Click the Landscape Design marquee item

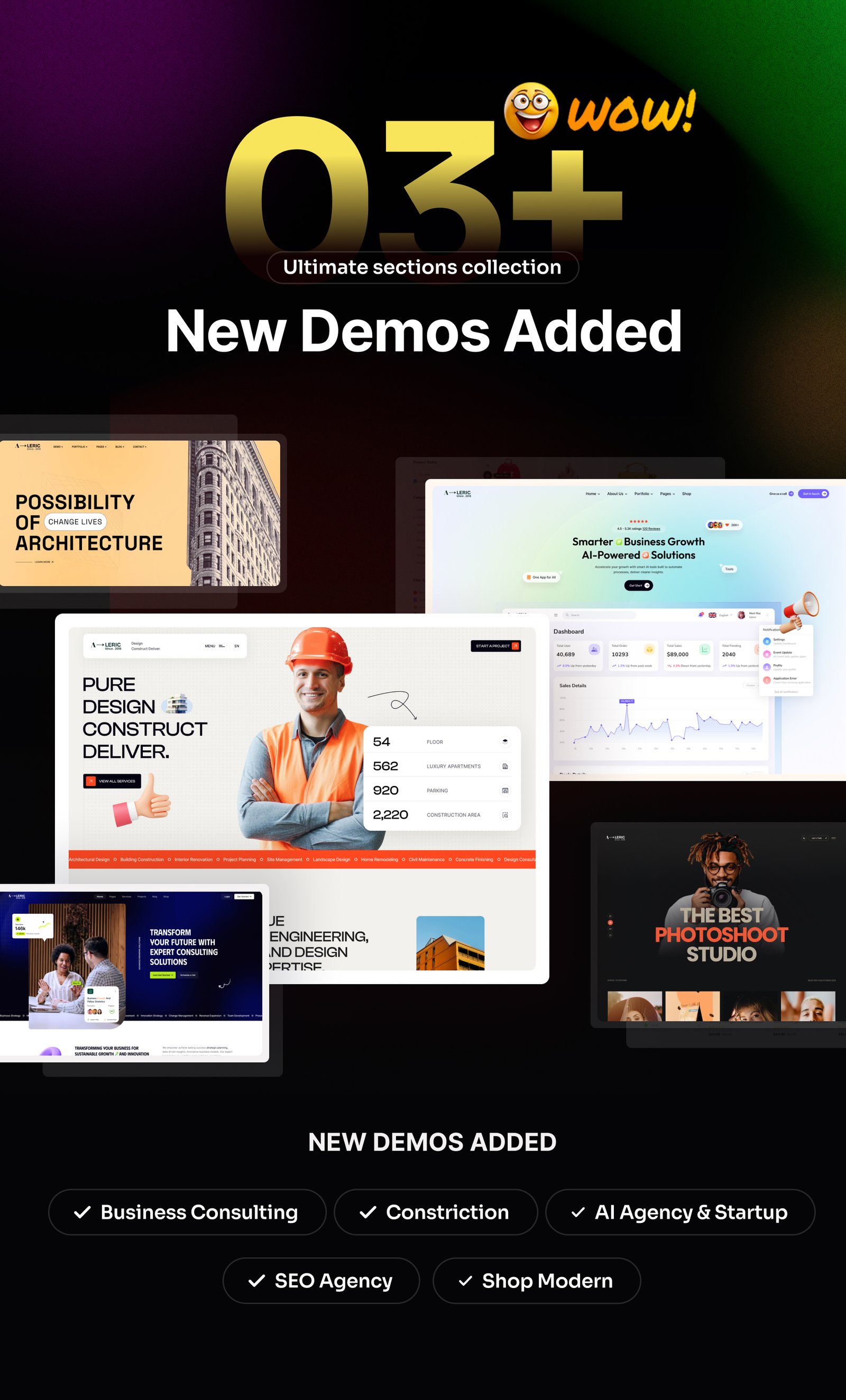[x=332, y=860]
